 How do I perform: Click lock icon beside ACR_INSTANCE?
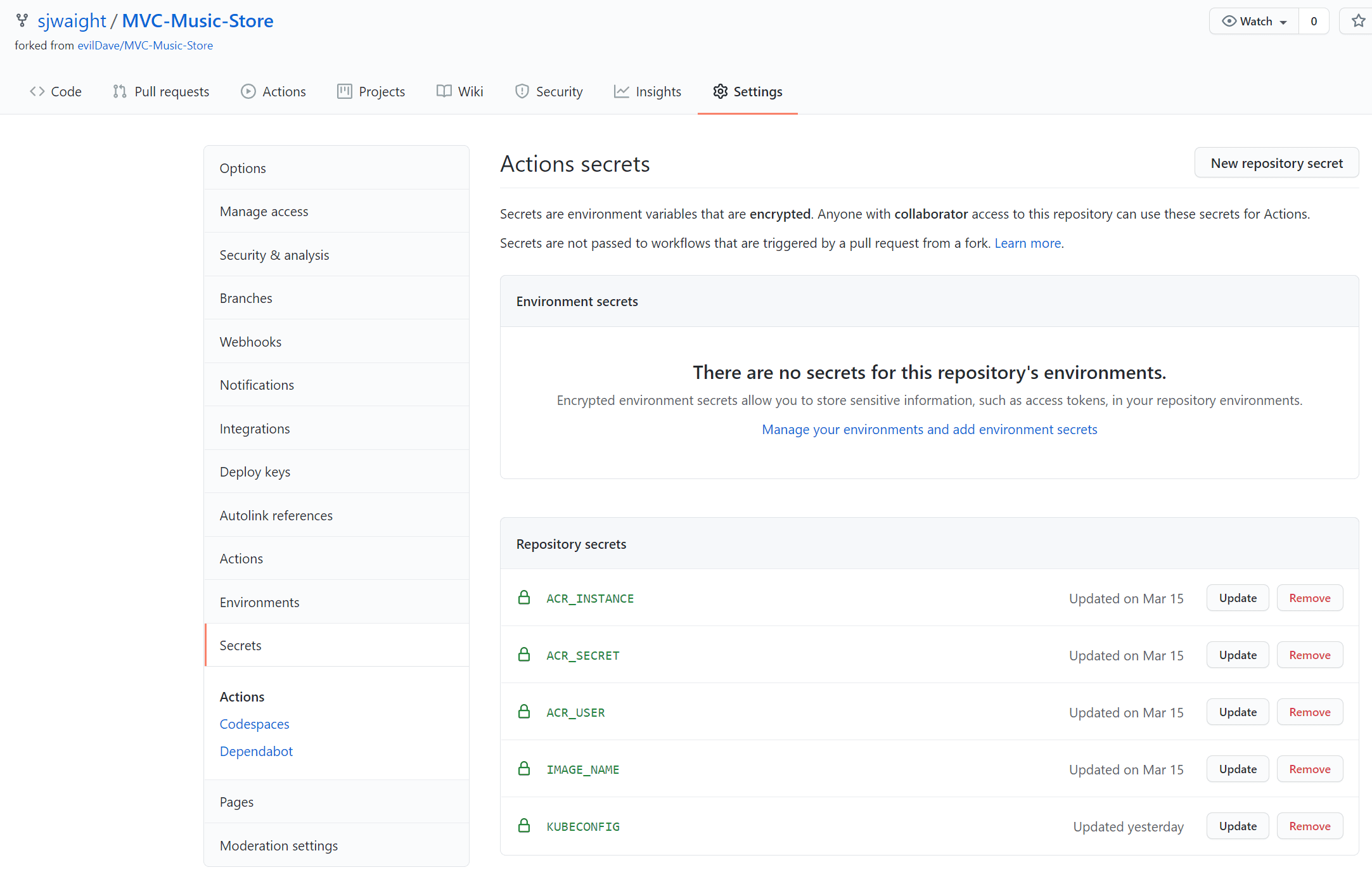coord(524,598)
